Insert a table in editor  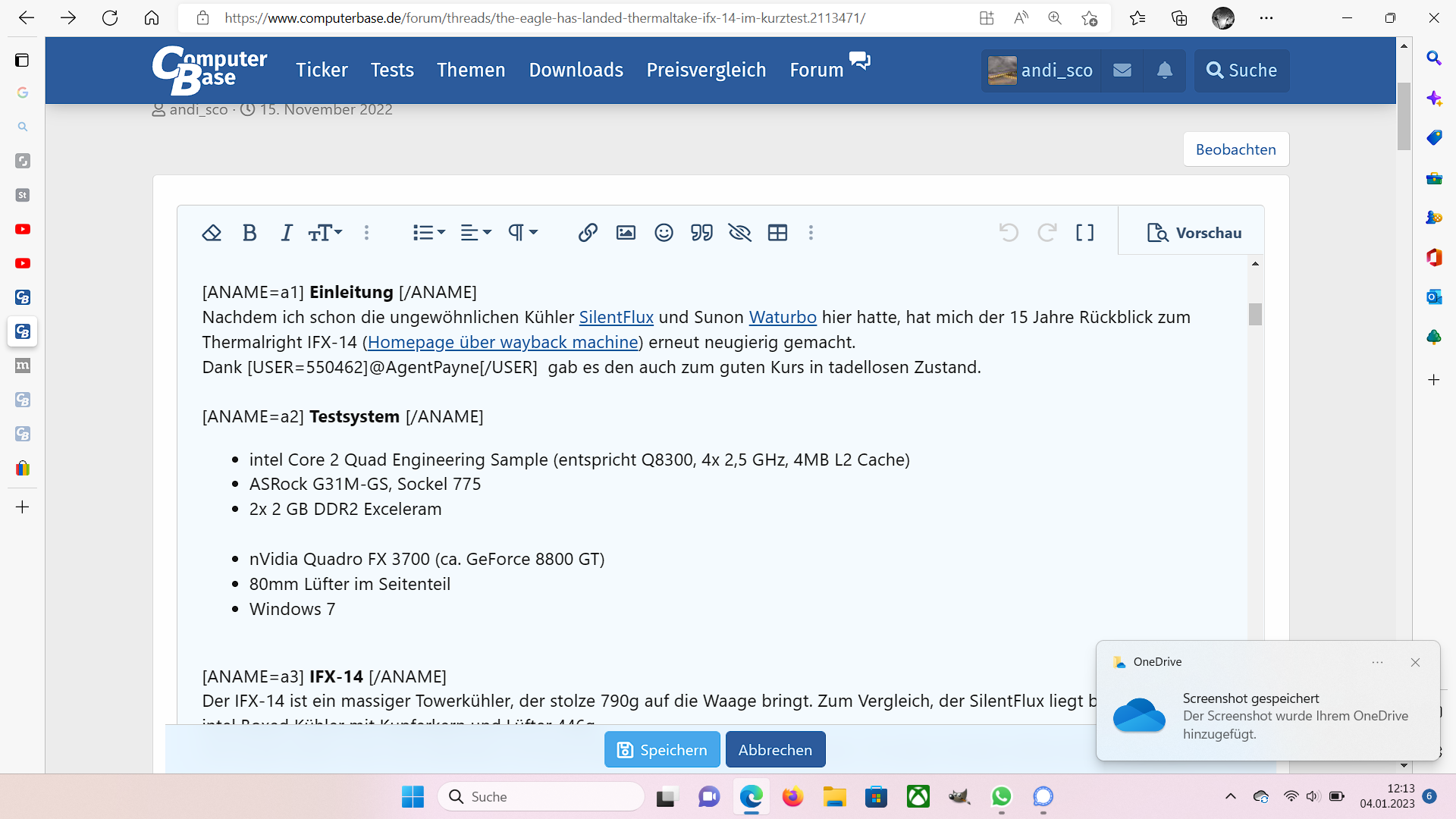coord(777,233)
